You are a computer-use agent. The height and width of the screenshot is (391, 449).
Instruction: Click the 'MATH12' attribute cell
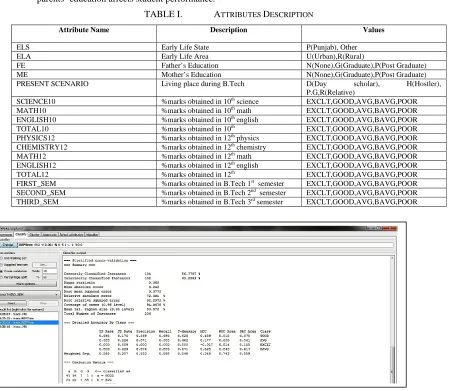(84, 156)
